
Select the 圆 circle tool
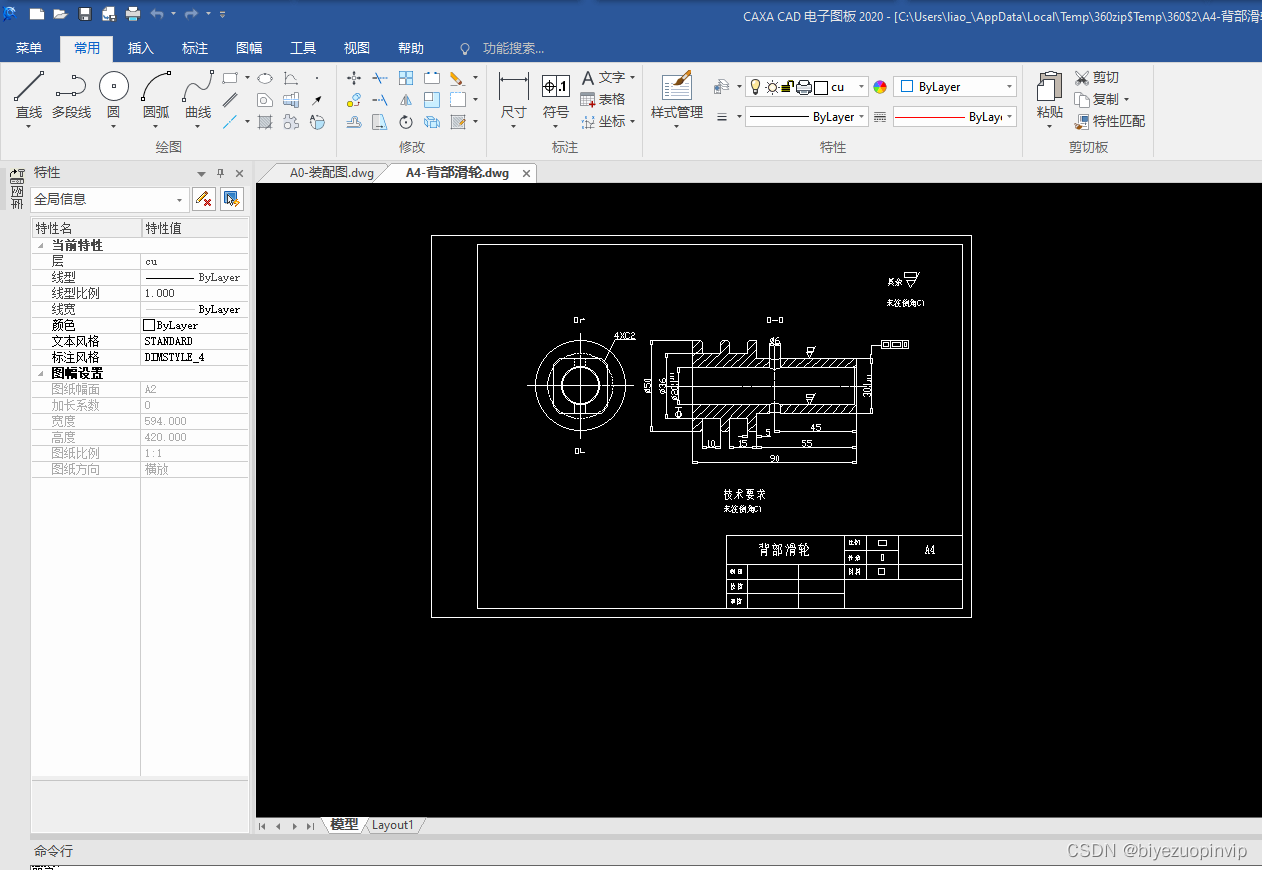[x=113, y=97]
